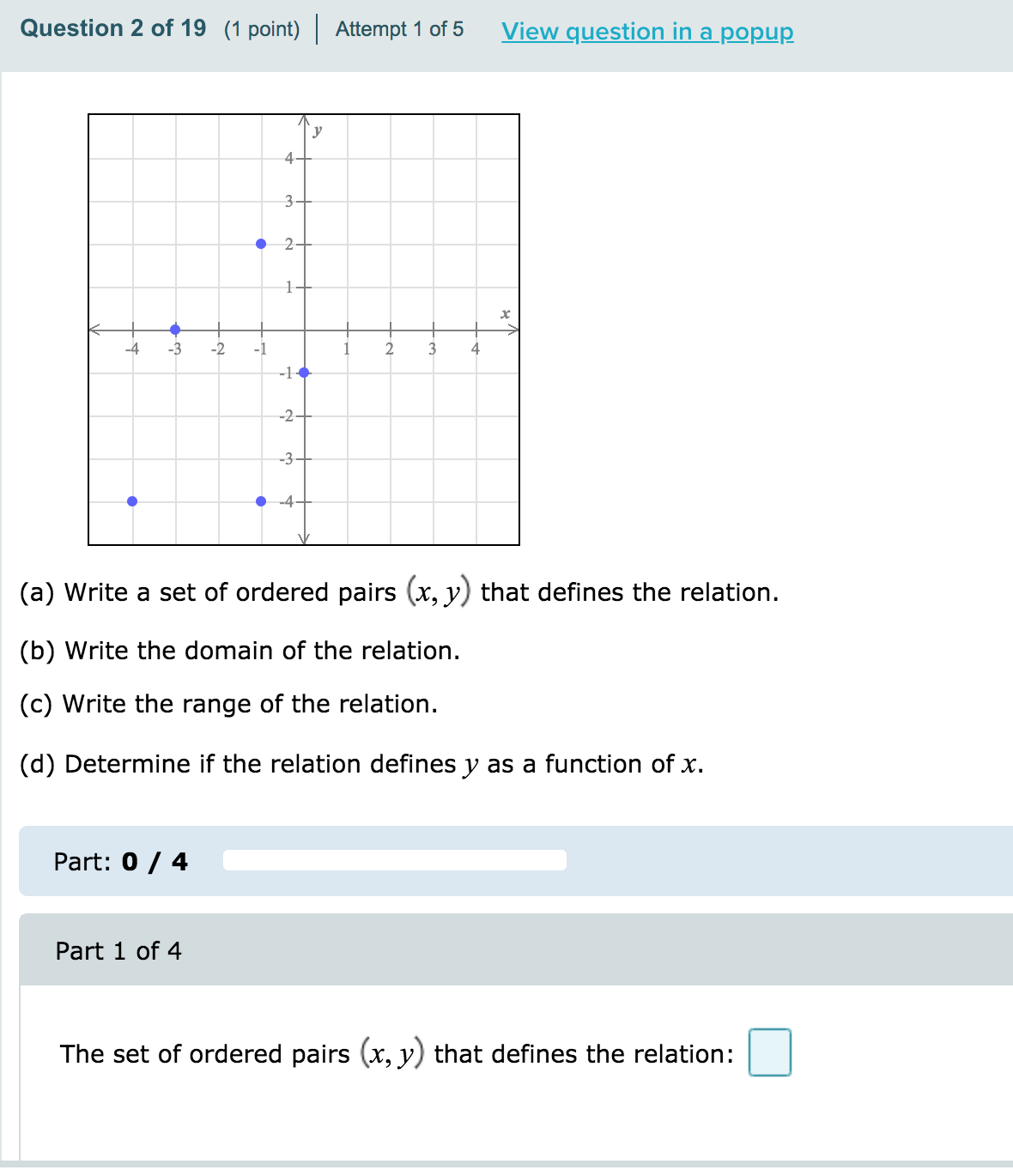Click the y-axis label on the graph
The width and height of the screenshot is (1013, 1176).
coord(317,130)
